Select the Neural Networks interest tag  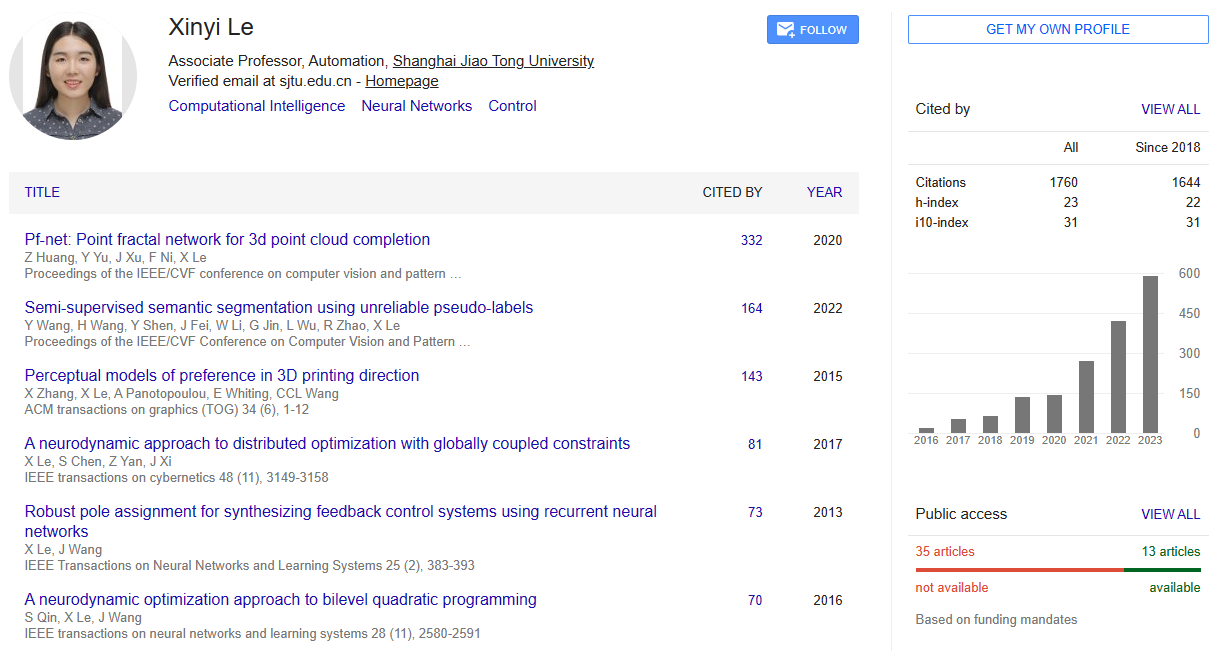click(416, 106)
